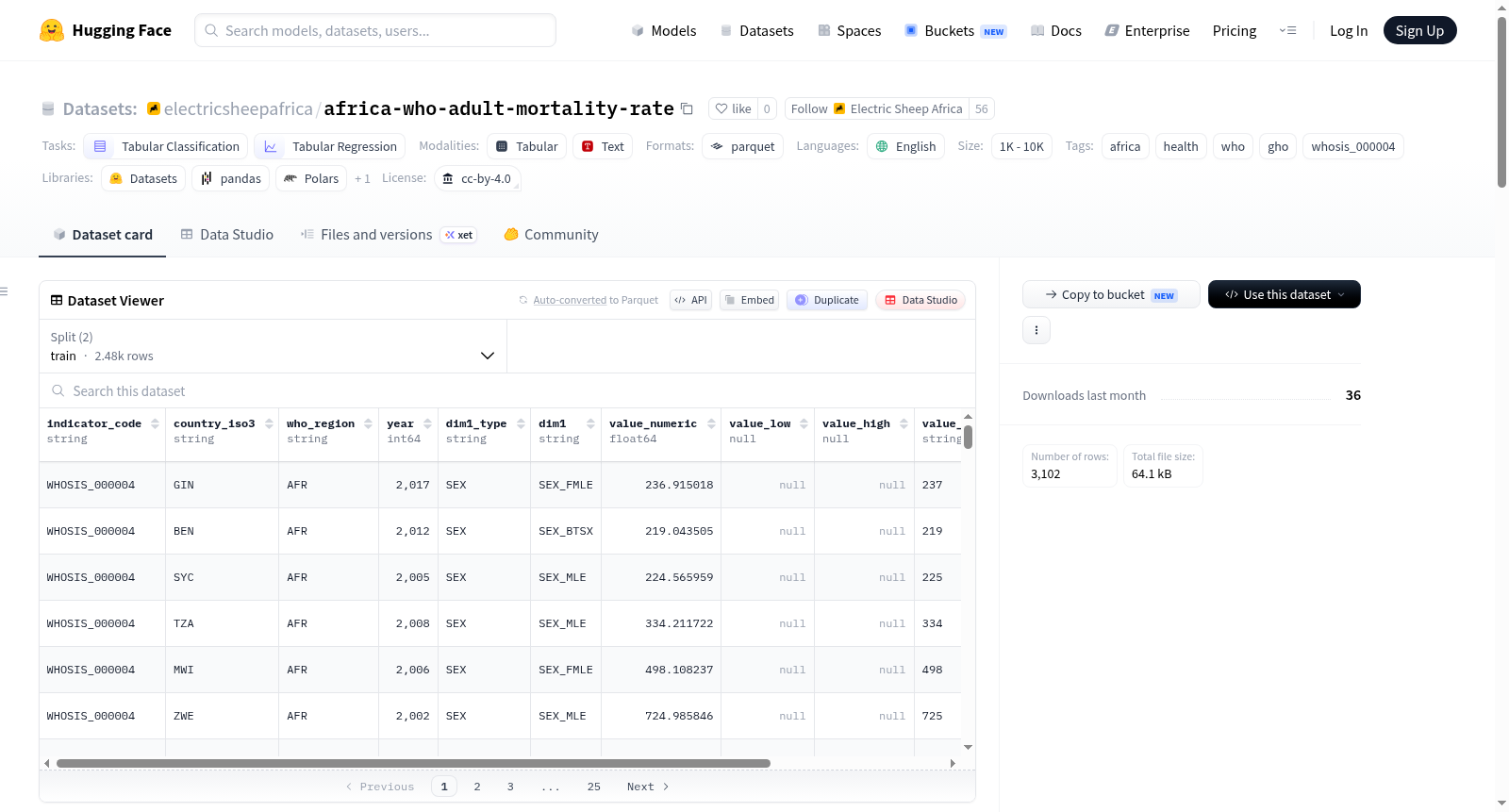The image size is (1509, 812).
Task: Click the Embed button
Action: point(749,300)
